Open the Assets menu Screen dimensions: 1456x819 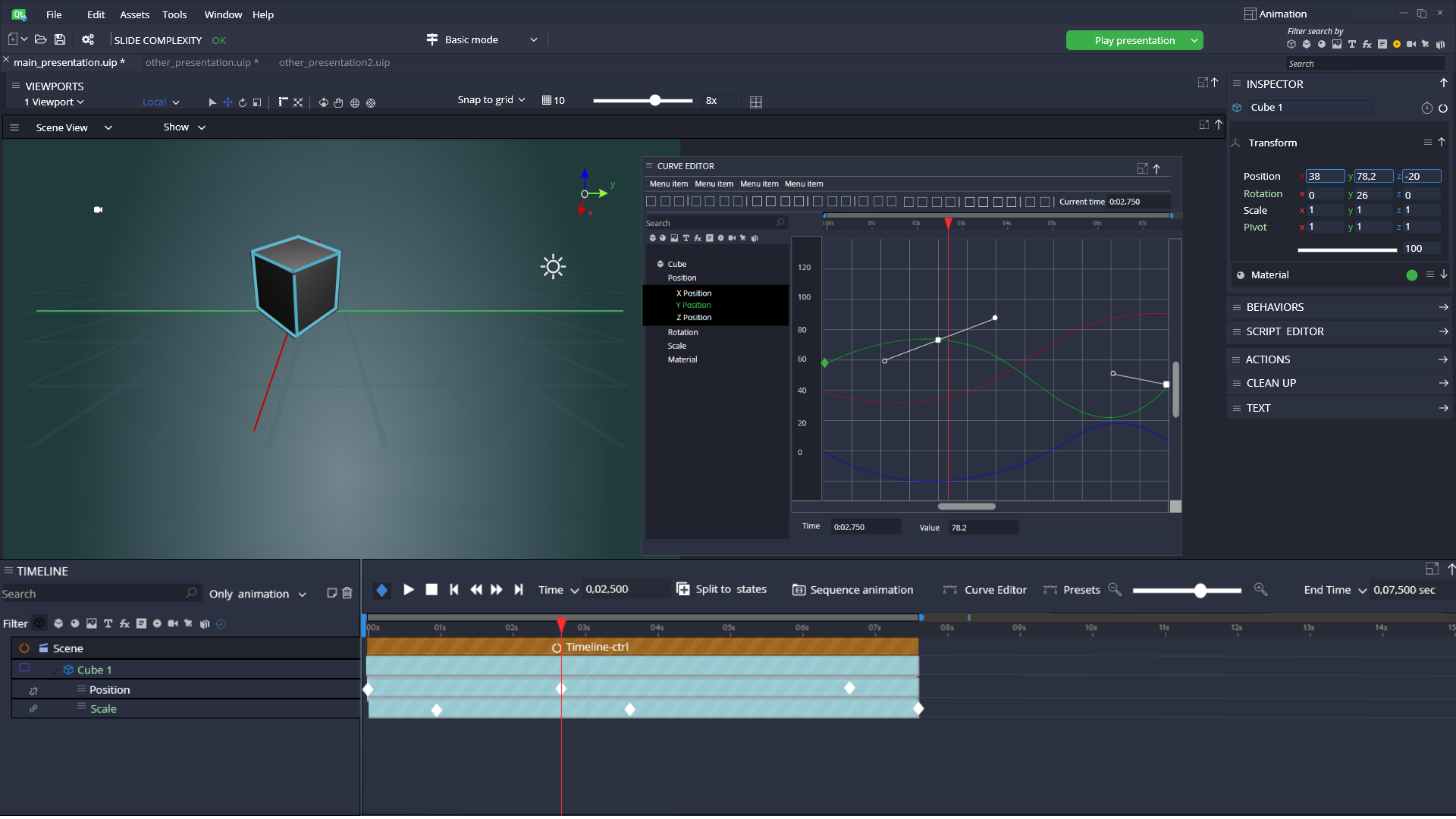(134, 14)
